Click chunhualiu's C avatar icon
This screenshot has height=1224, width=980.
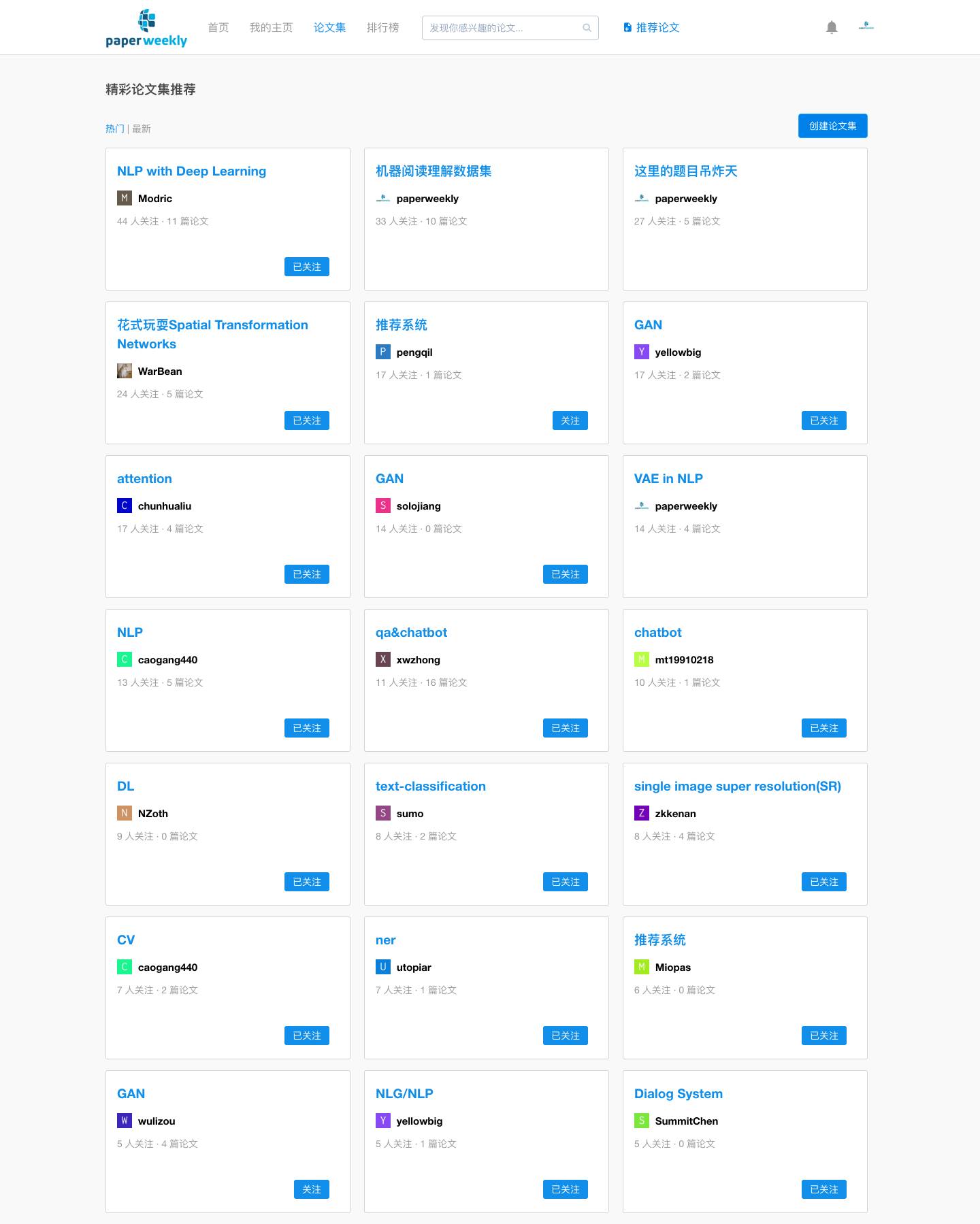pos(125,506)
